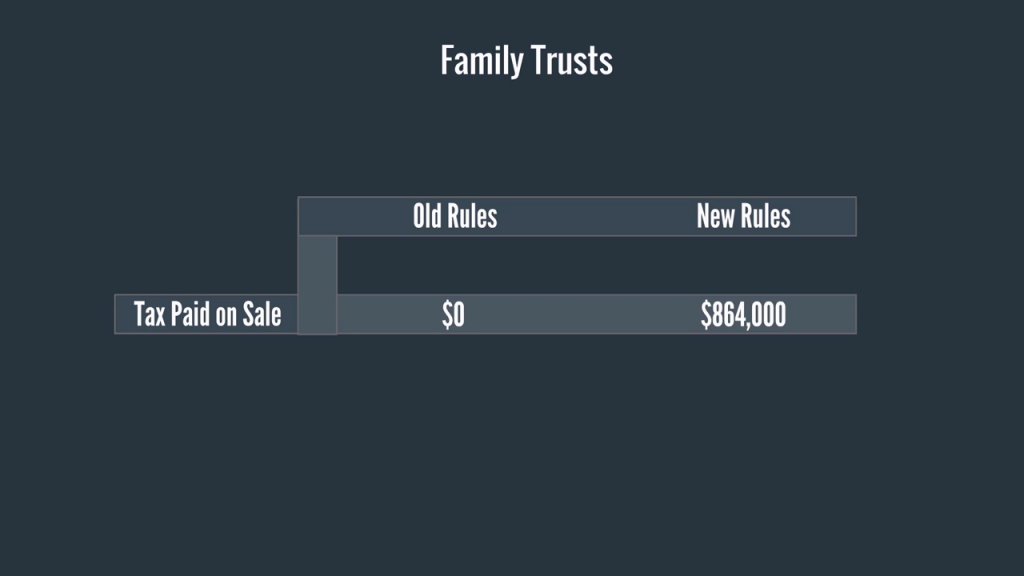Screen dimensions: 1024x576
Task: Select the "New Rules" column header
Action: (743, 216)
